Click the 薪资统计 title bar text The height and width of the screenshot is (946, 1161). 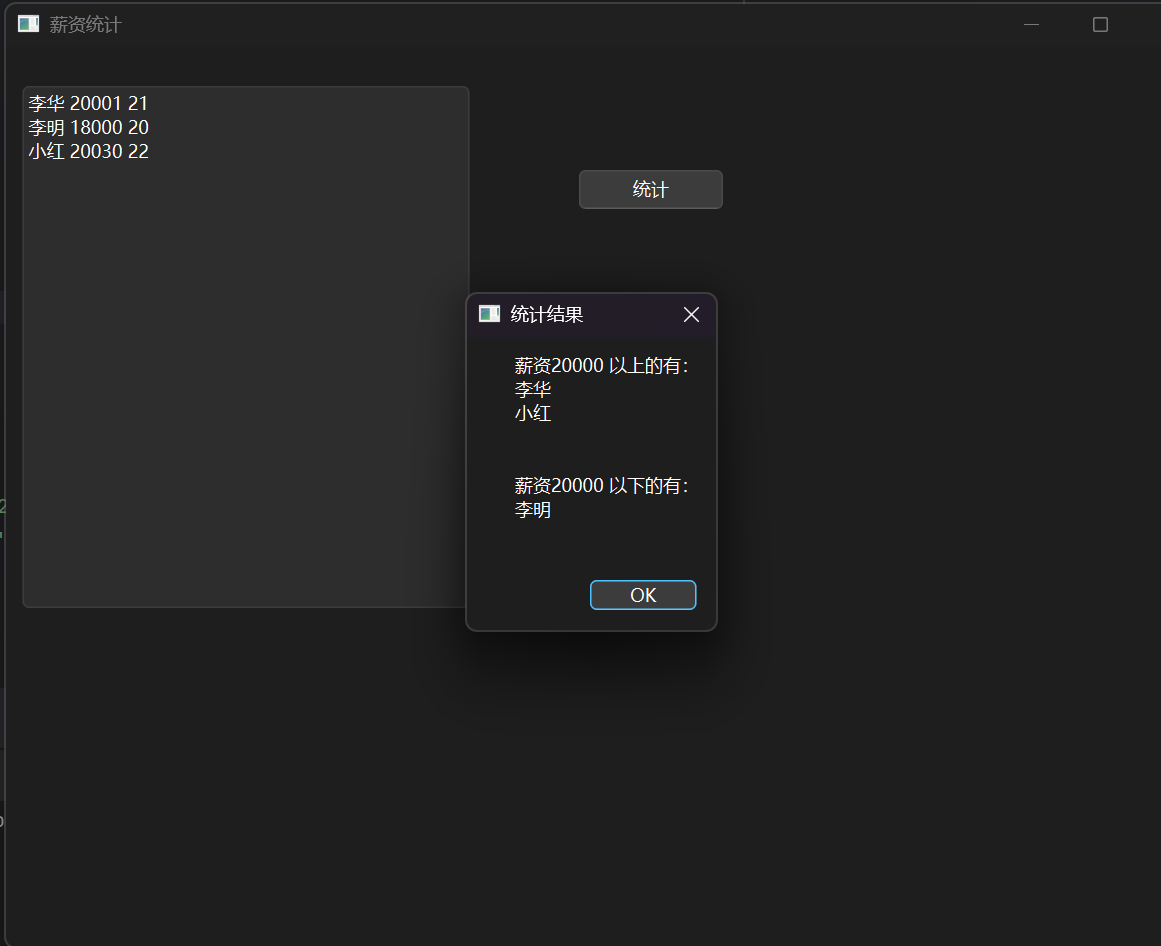[x=85, y=25]
